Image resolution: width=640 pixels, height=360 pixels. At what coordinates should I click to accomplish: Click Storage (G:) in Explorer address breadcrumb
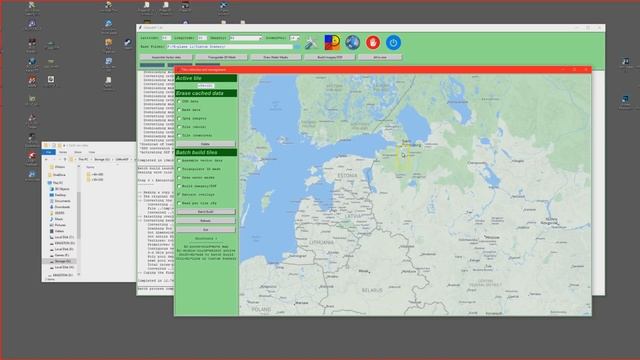click(x=102, y=159)
